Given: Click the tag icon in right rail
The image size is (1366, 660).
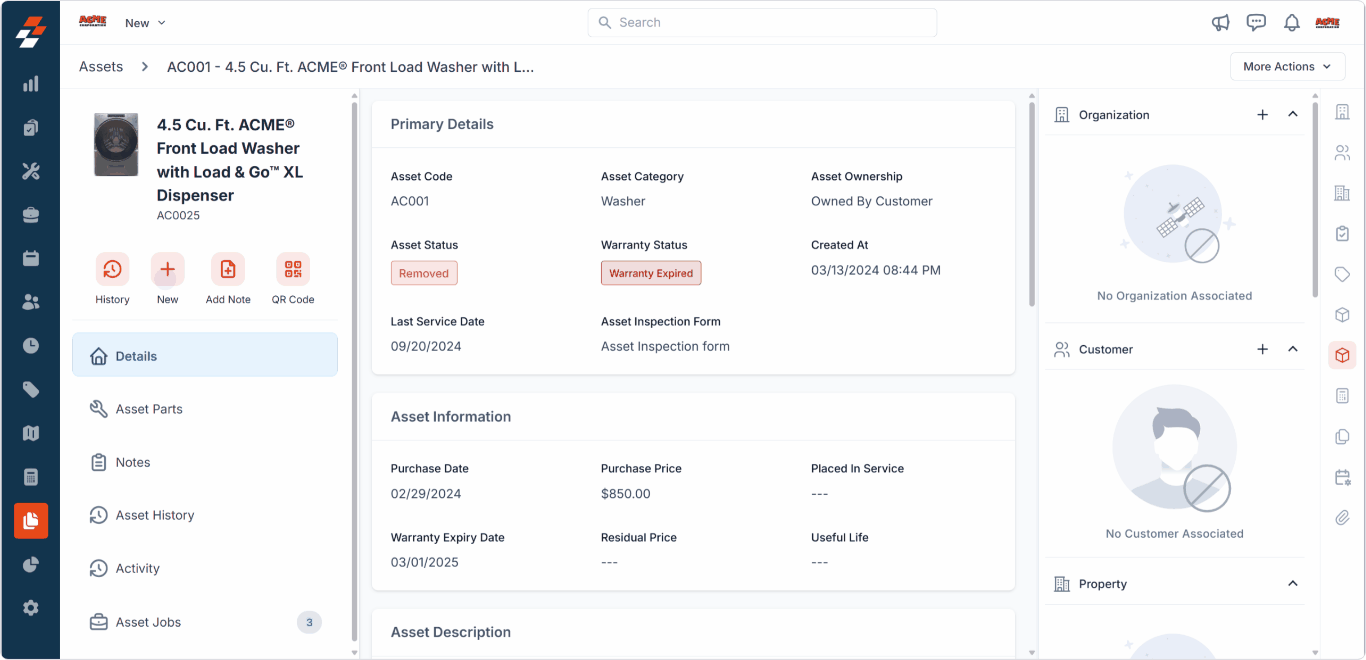Looking at the screenshot, I should (1343, 274).
